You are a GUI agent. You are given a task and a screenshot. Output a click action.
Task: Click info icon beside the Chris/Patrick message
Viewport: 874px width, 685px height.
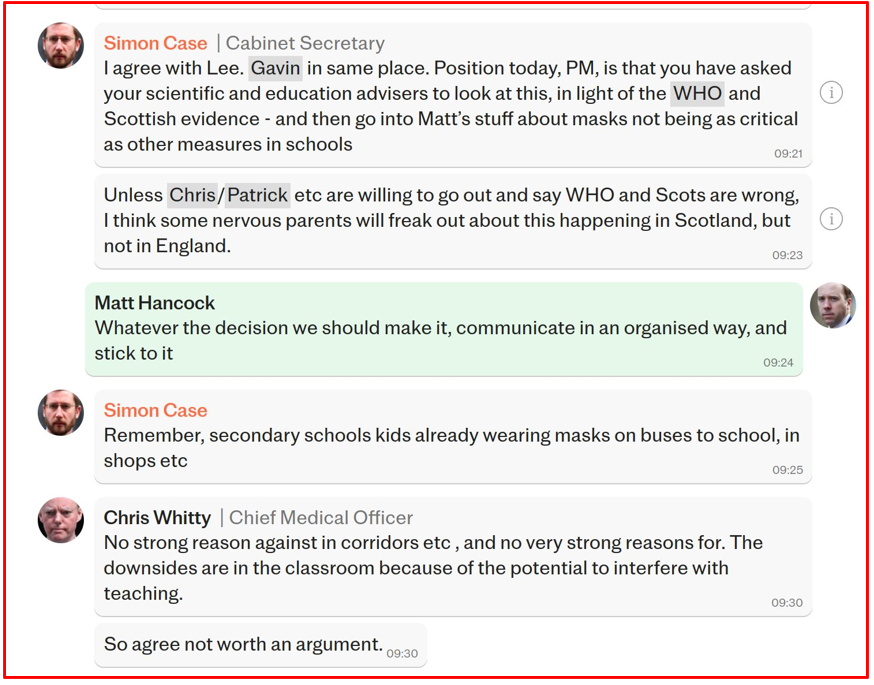tap(831, 219)
